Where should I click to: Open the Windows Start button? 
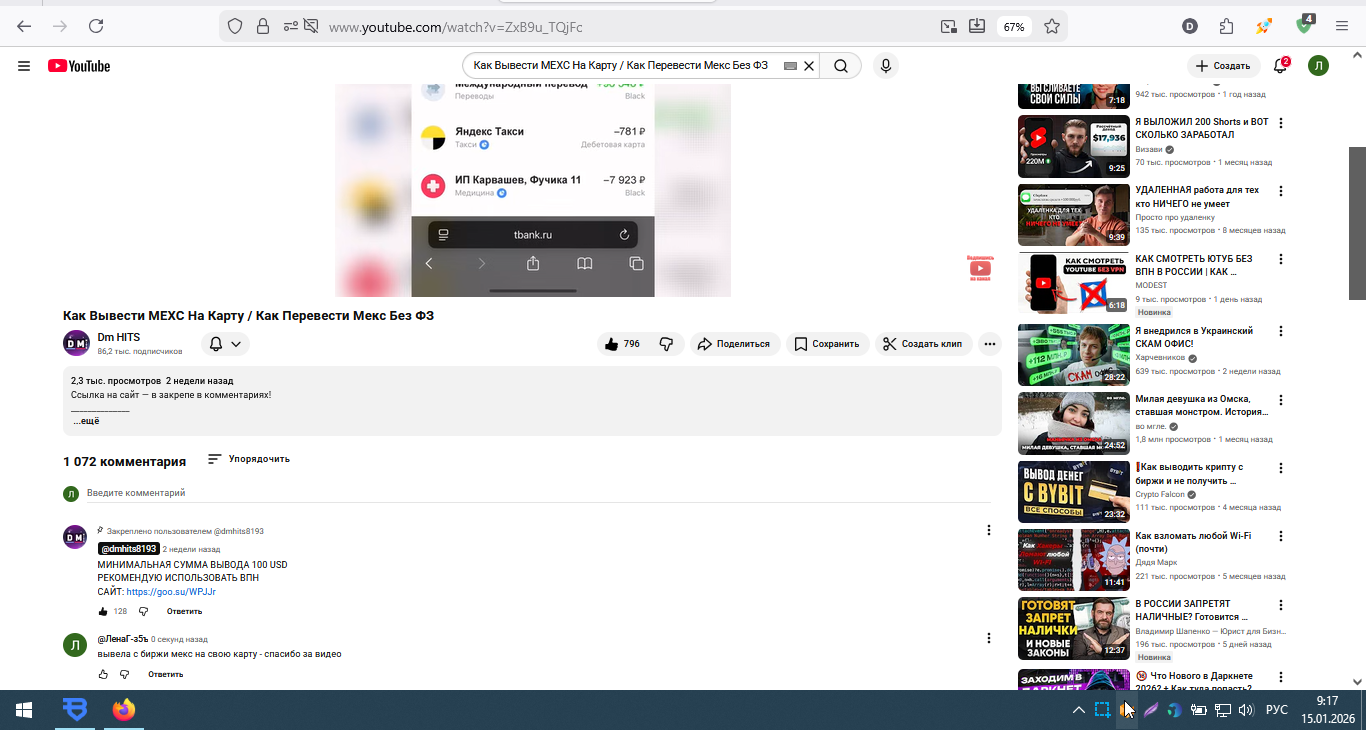[24, 710]
